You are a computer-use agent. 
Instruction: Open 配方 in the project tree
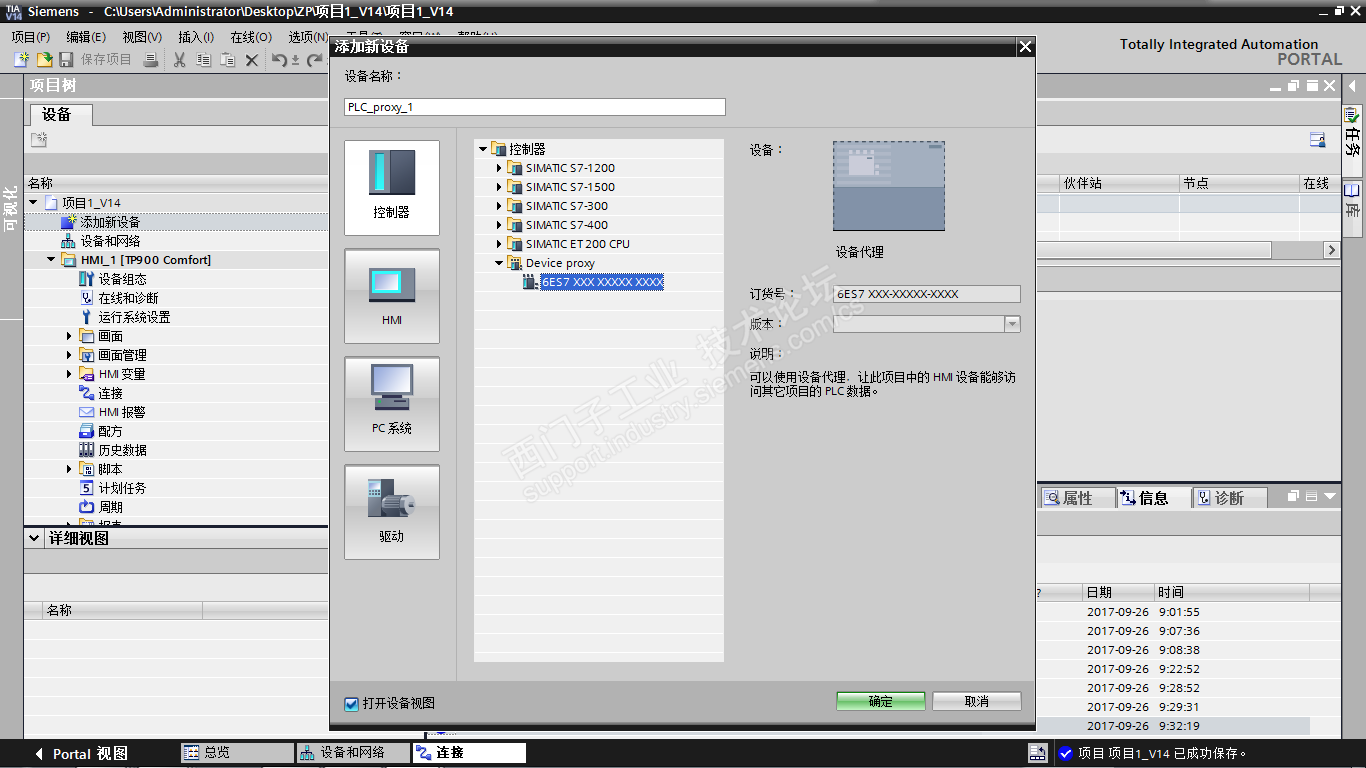click(x=110, y=431)
